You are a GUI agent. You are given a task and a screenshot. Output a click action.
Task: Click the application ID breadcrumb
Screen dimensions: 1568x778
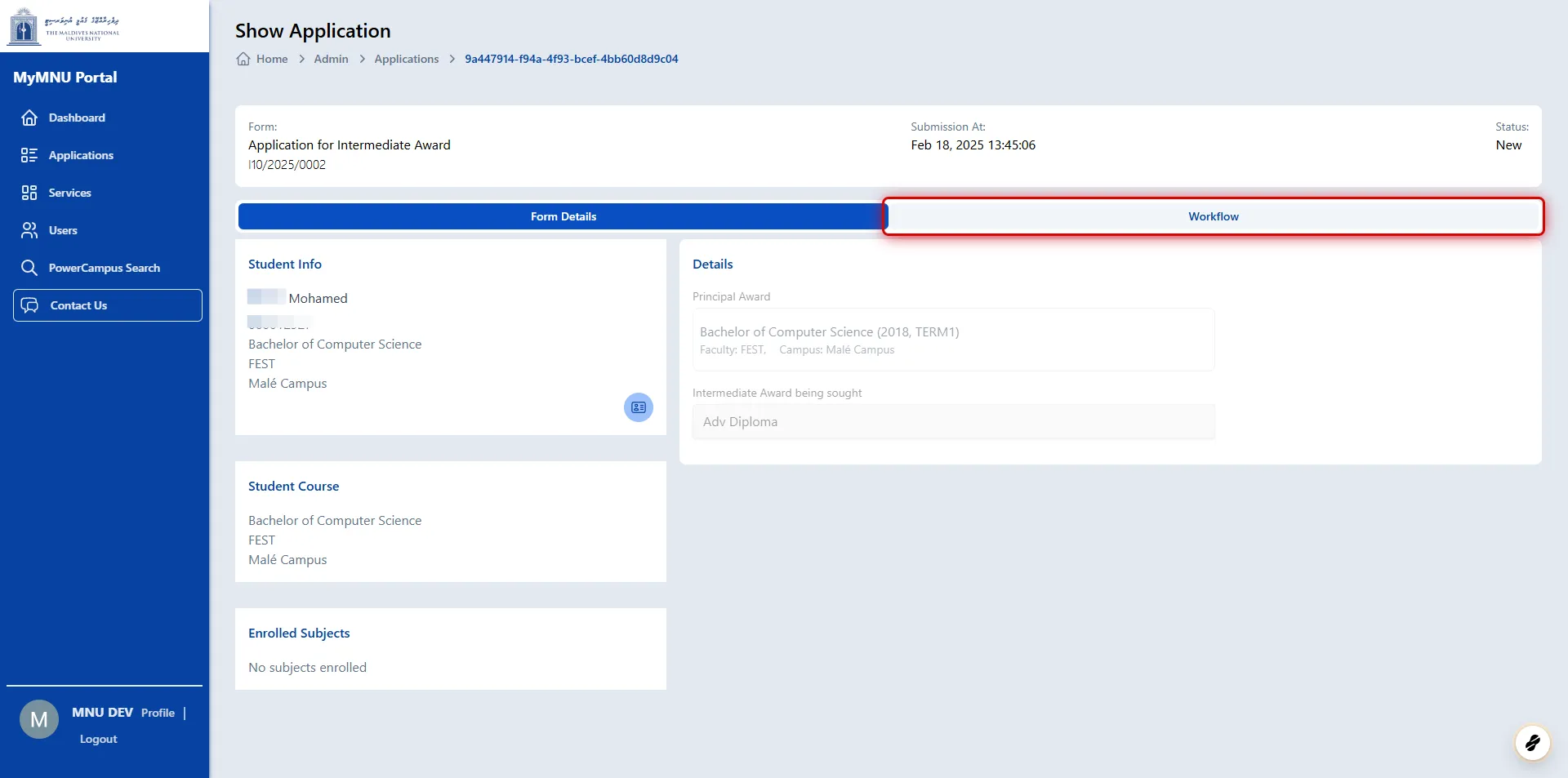(572, 59)
